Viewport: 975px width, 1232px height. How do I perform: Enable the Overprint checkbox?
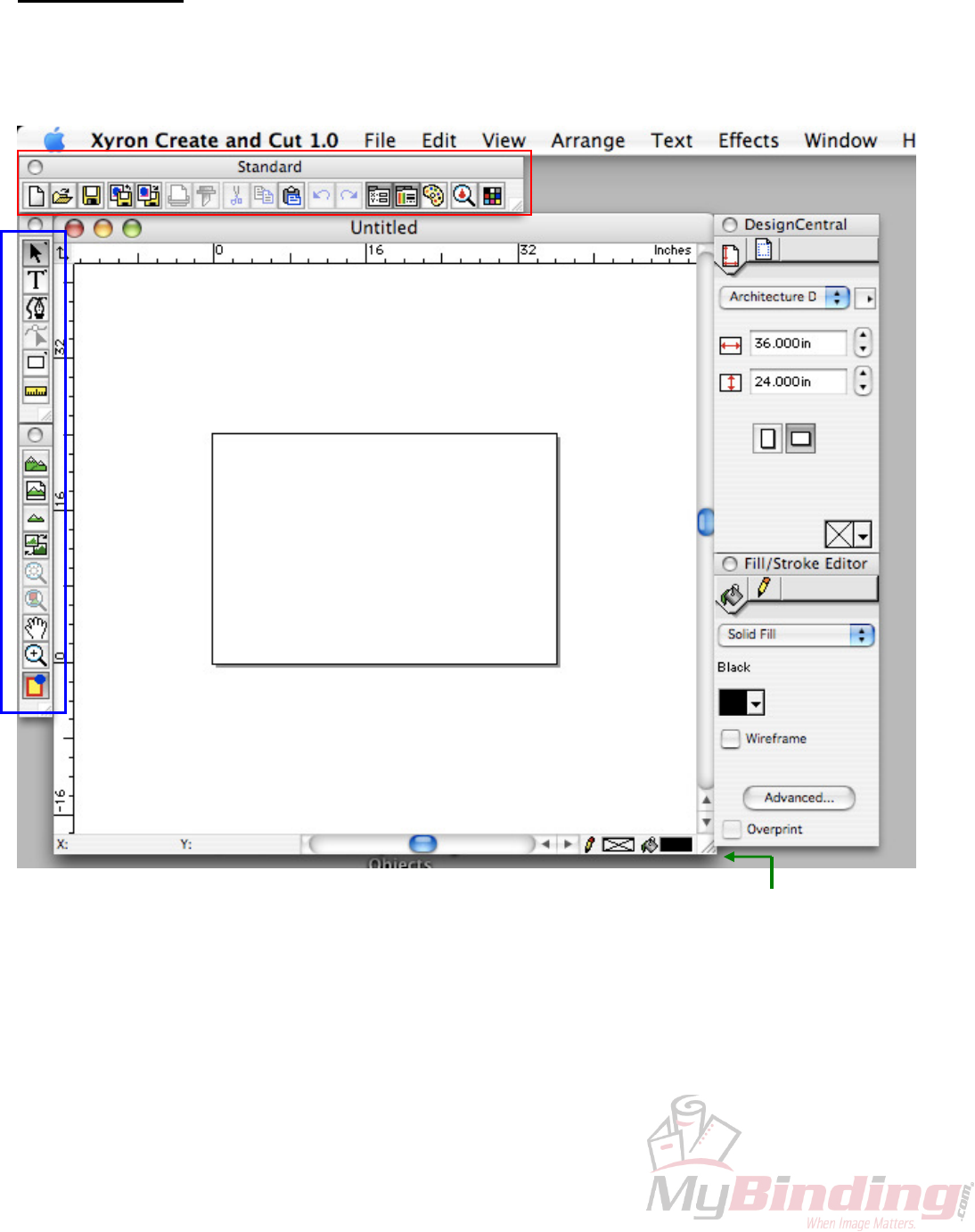click(732, 830)
